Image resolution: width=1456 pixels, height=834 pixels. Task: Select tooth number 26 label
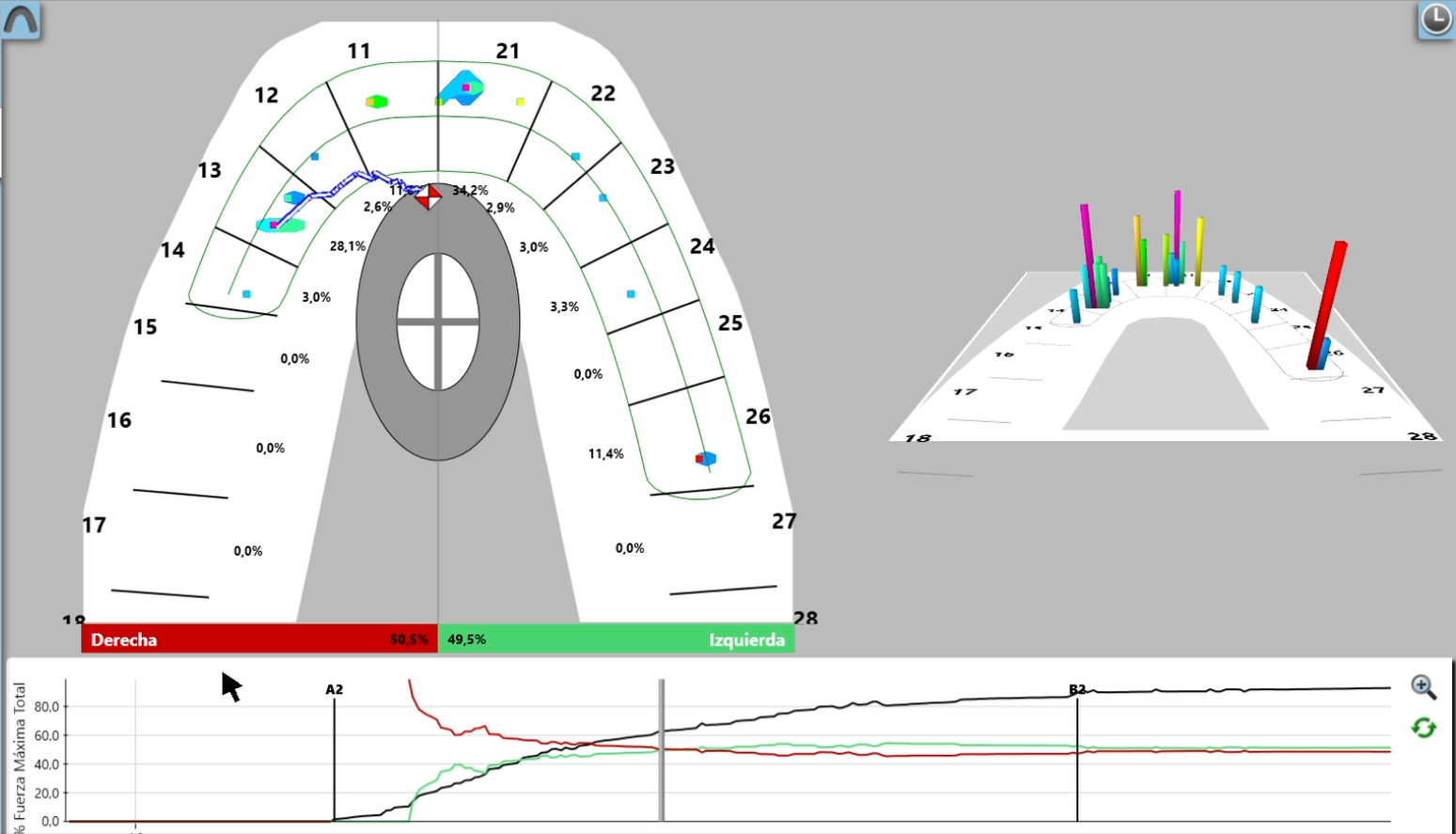[x=758, y=417]
